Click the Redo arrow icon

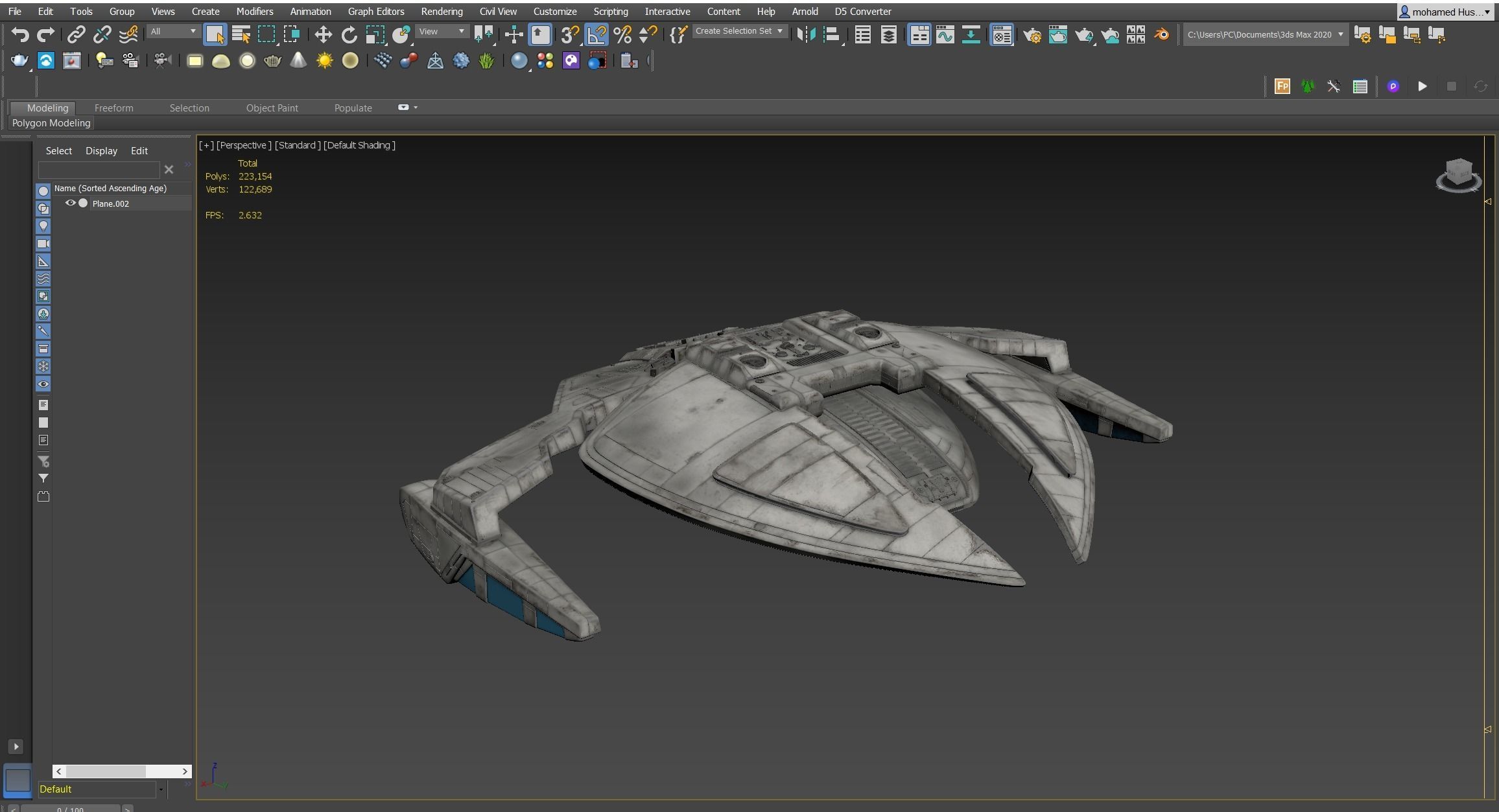pos(45,34)
